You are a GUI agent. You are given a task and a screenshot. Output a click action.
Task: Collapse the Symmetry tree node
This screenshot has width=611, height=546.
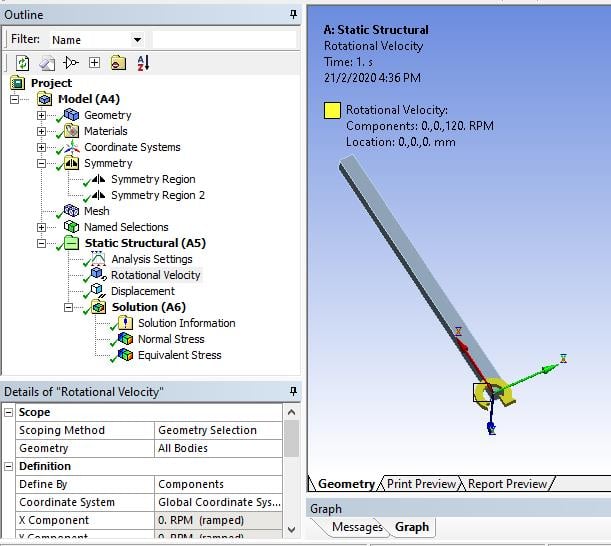41,163
